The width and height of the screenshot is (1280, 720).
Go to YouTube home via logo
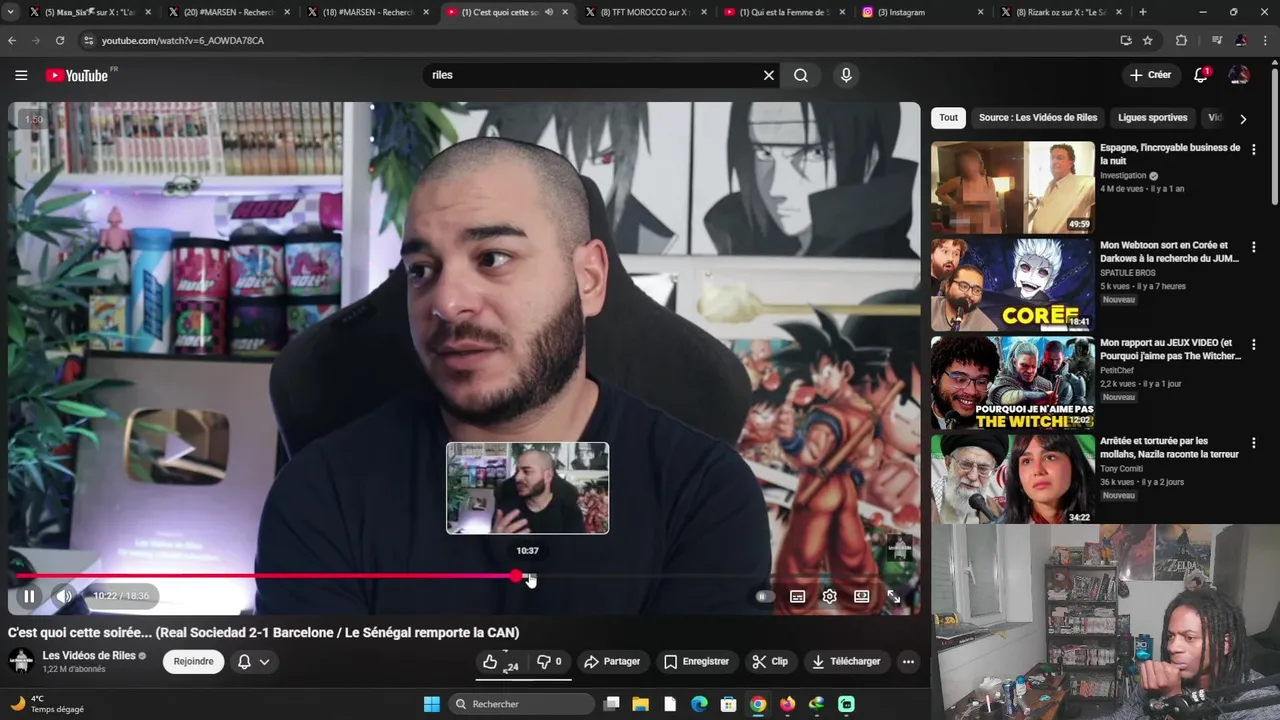coord(77,76)
